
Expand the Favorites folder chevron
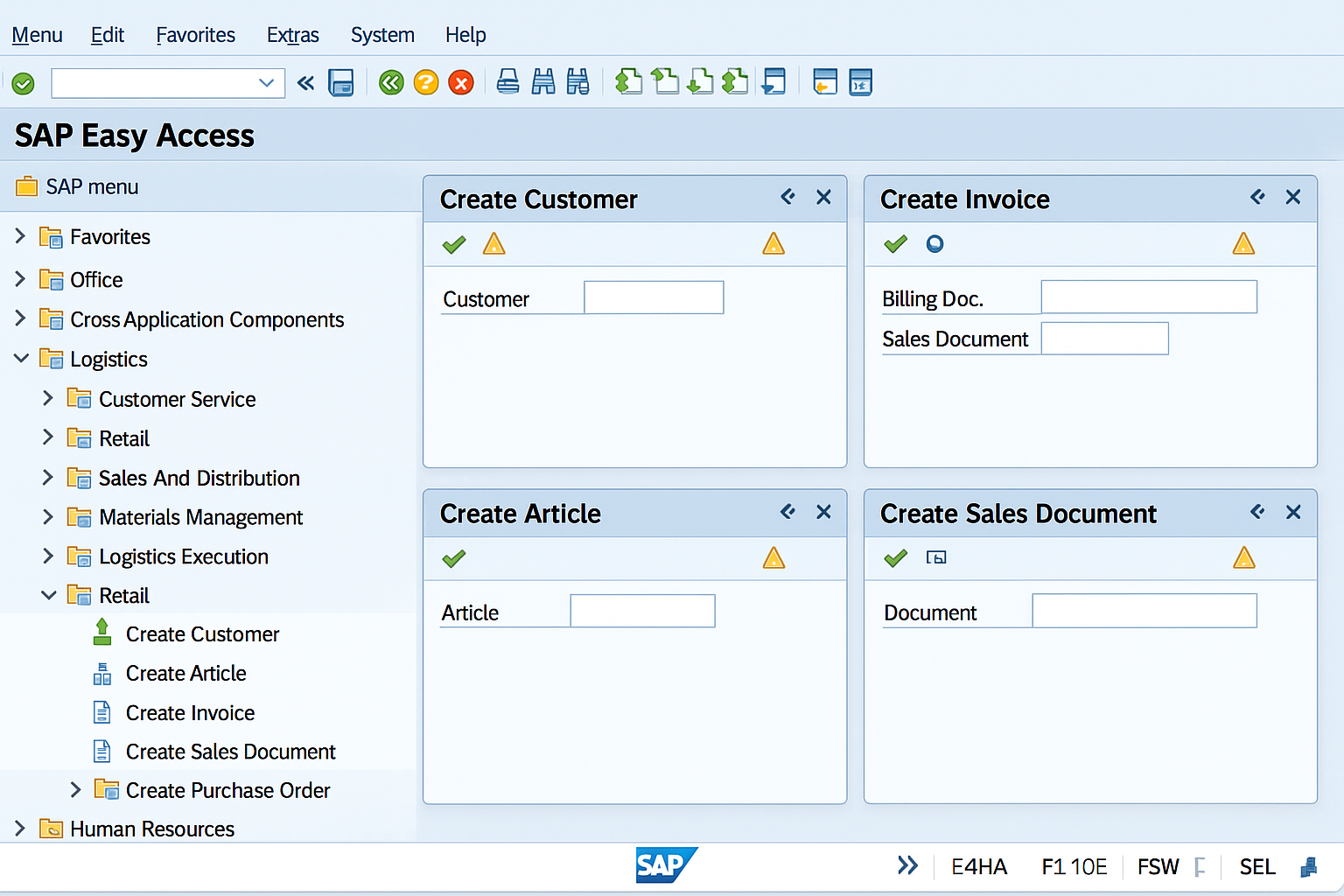coord(20,236)
